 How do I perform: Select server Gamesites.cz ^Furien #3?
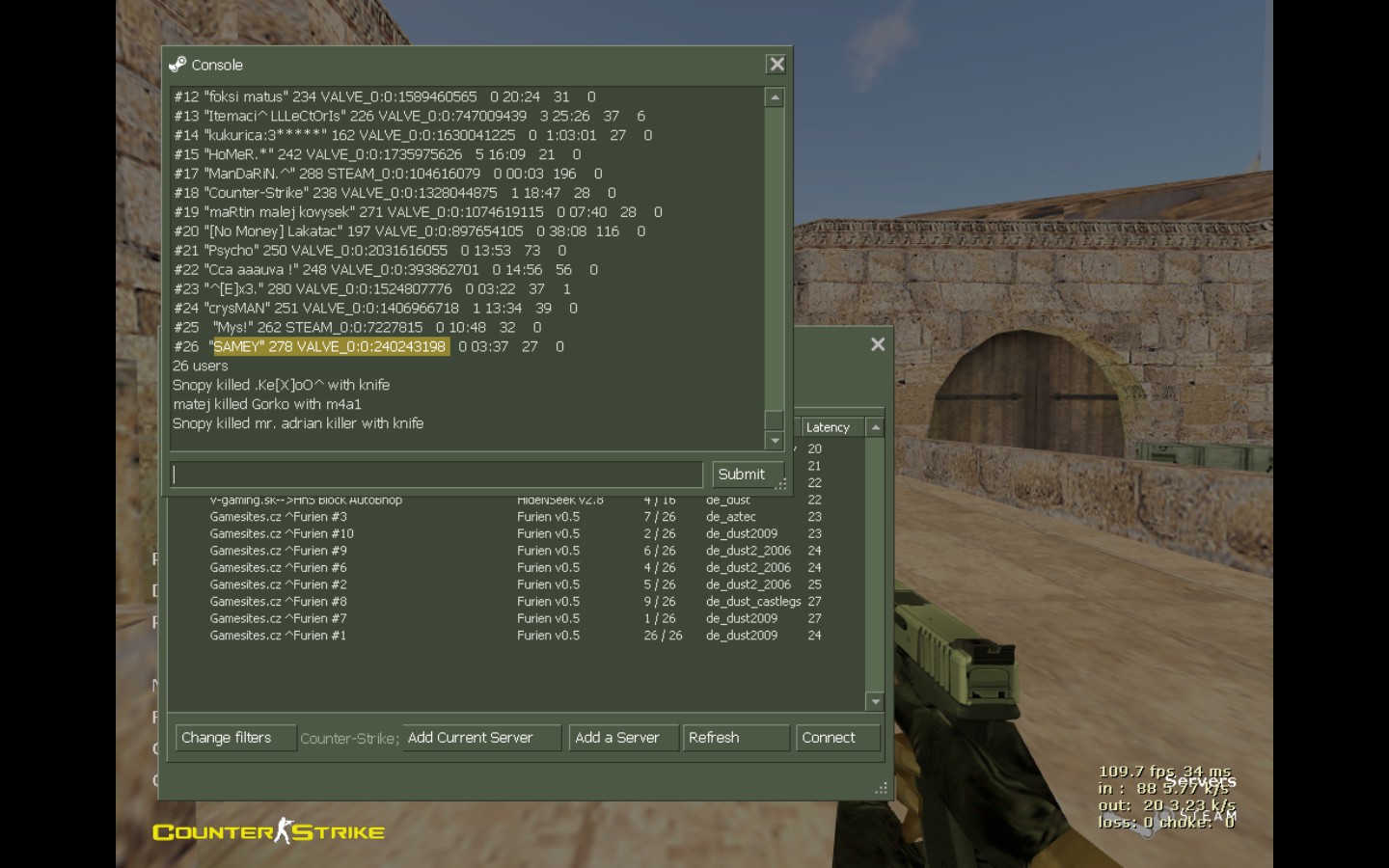278,517
